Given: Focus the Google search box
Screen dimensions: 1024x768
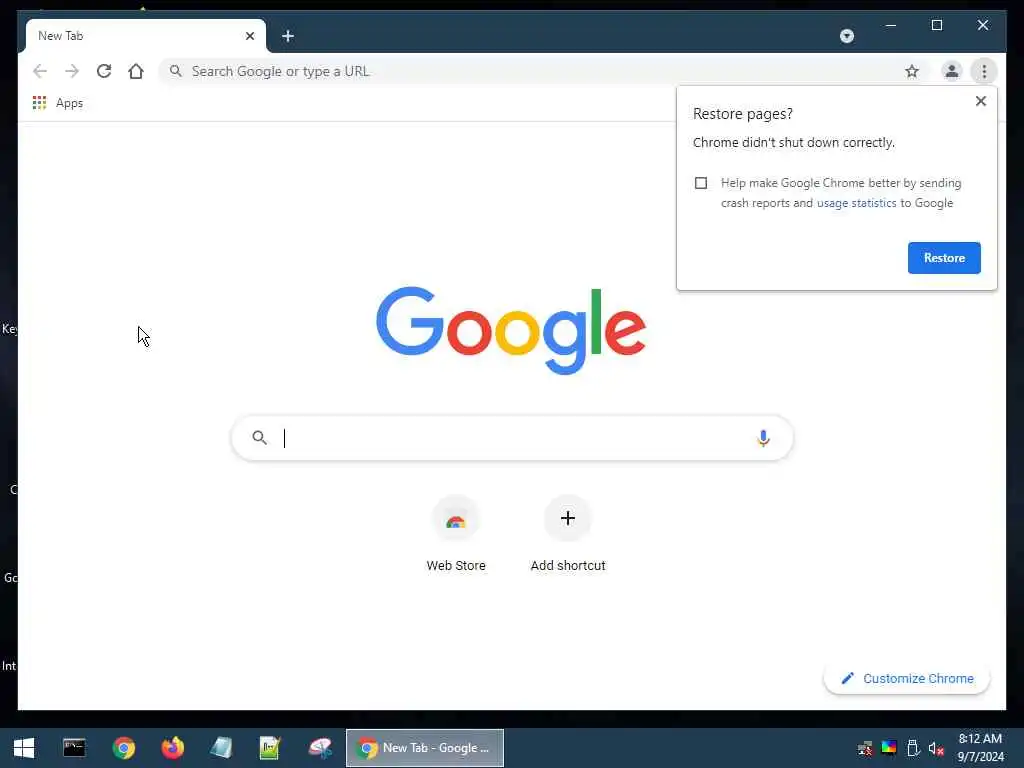Looking at the screenshot, I should [x=512, y=438].
